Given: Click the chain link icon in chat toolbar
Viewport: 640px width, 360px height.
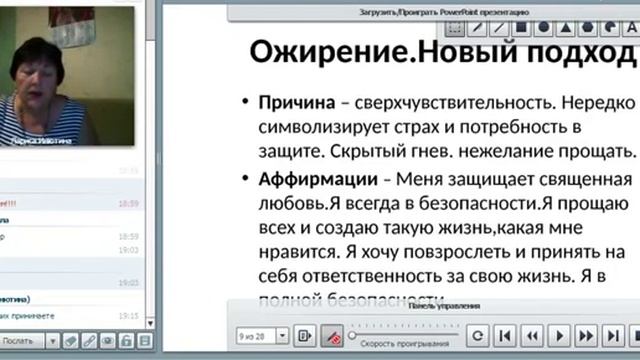Looking at the screenshot, I should (89, 340).
